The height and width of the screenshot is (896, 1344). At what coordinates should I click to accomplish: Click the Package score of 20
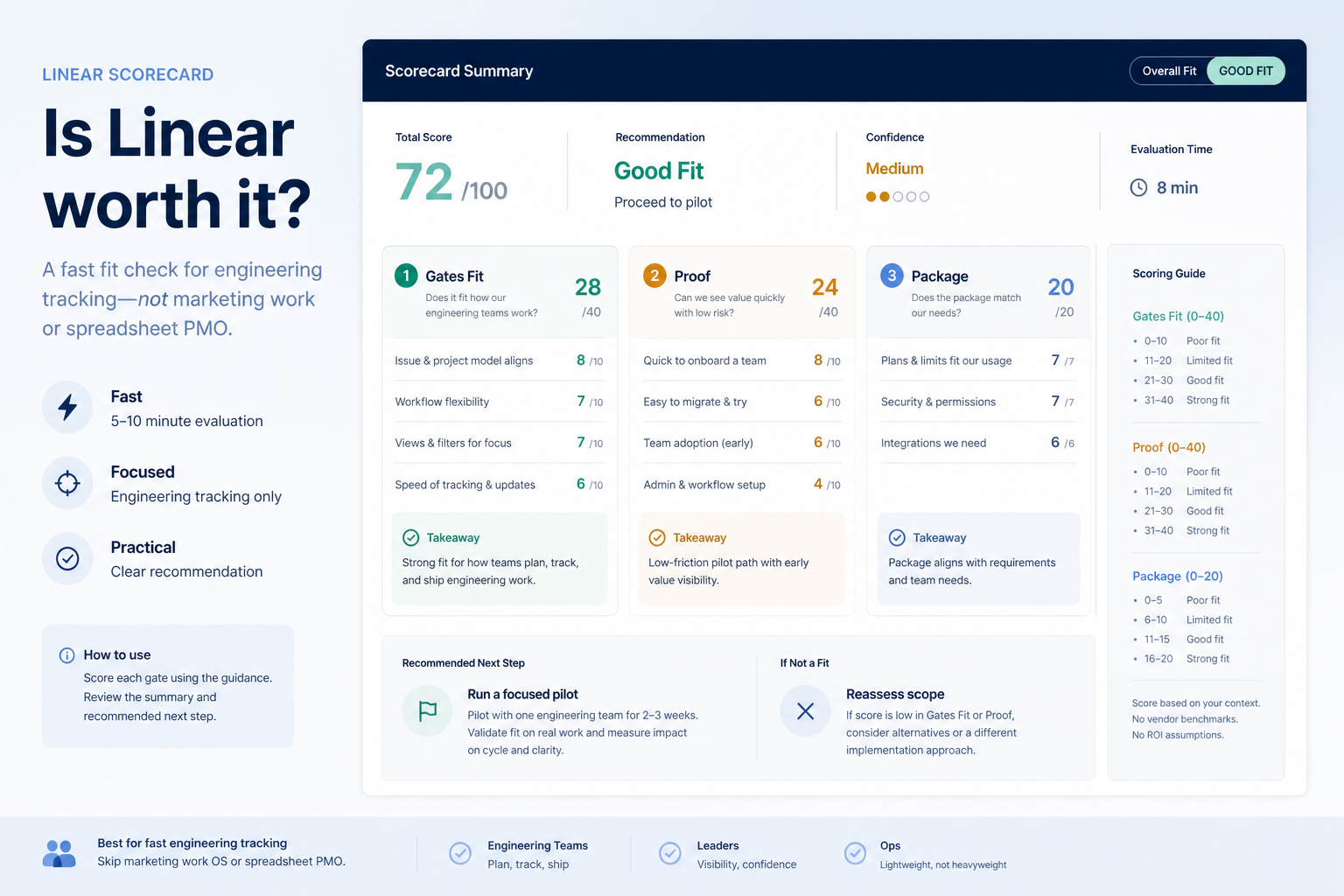click(1061, 287)
